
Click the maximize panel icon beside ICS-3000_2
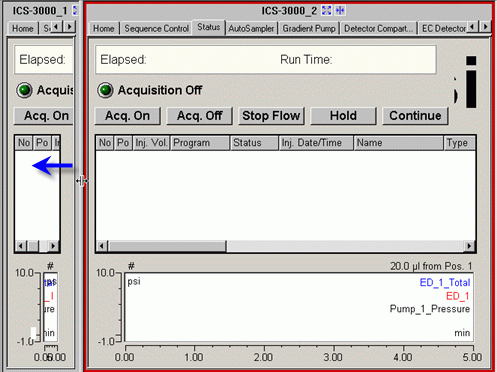pos(326,11)
